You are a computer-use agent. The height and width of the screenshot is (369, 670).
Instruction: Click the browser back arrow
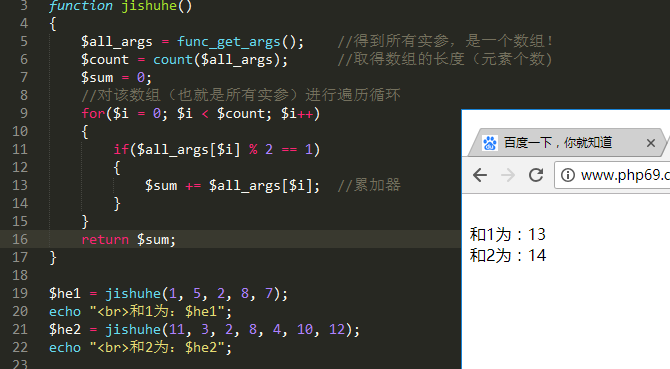click(480, 175)
